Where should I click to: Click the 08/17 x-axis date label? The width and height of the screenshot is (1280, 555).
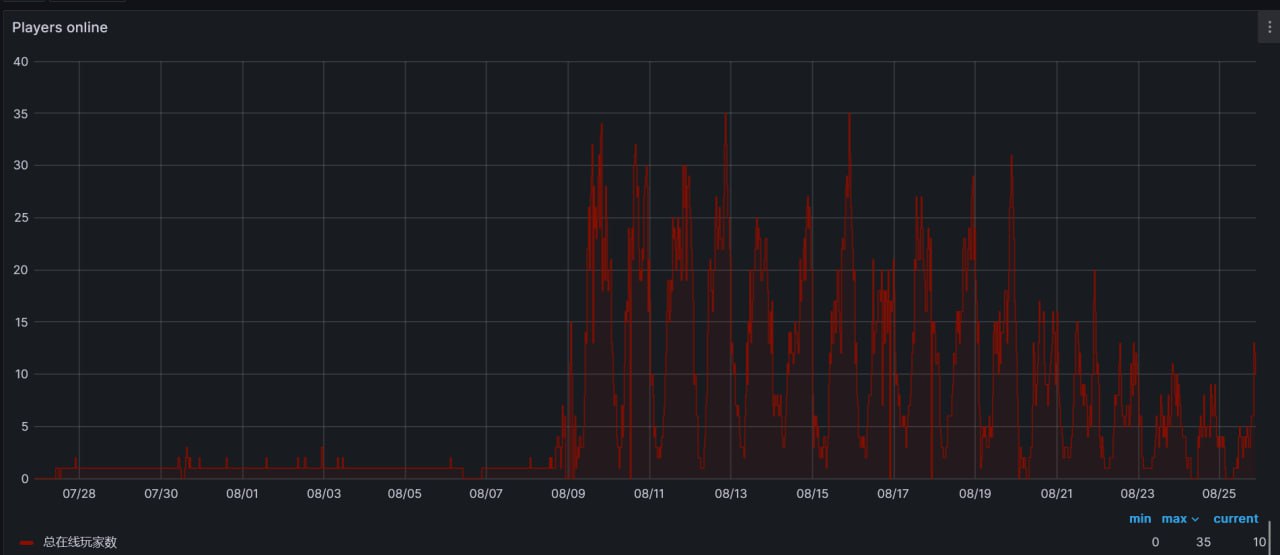coord(893,494)
